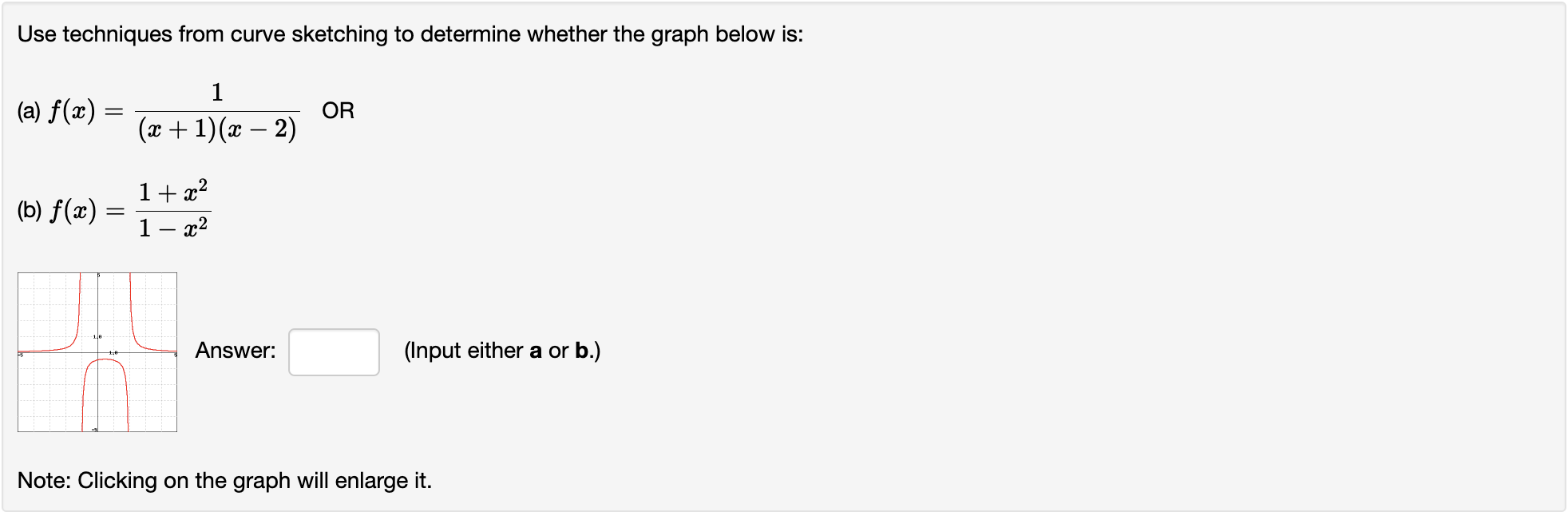The width and height of the screenshot is (1568, 516).
Task: Click the hint text Input either a or b
Action: (x=503, y=350)
